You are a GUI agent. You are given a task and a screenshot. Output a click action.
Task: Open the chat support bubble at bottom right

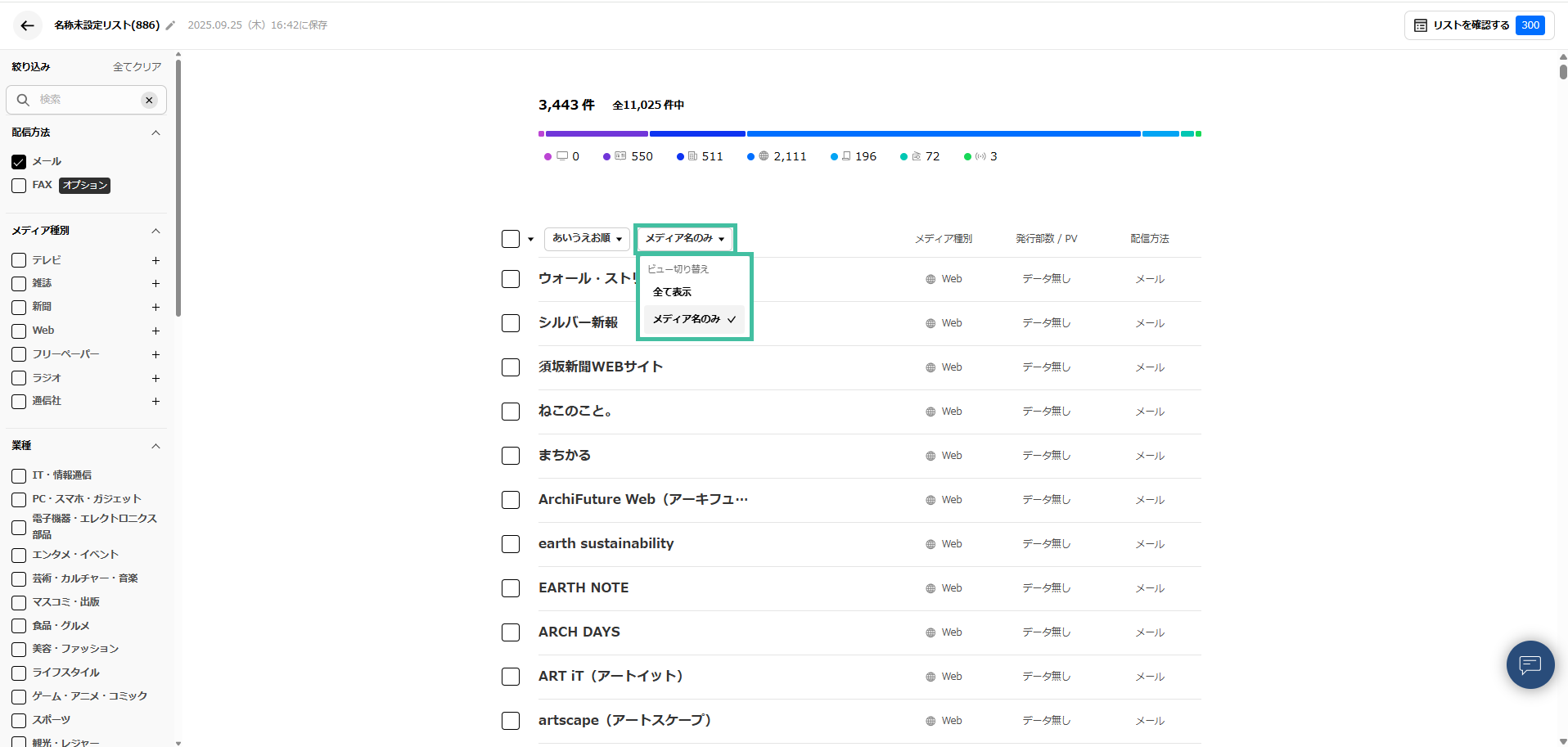(1530, 664)
